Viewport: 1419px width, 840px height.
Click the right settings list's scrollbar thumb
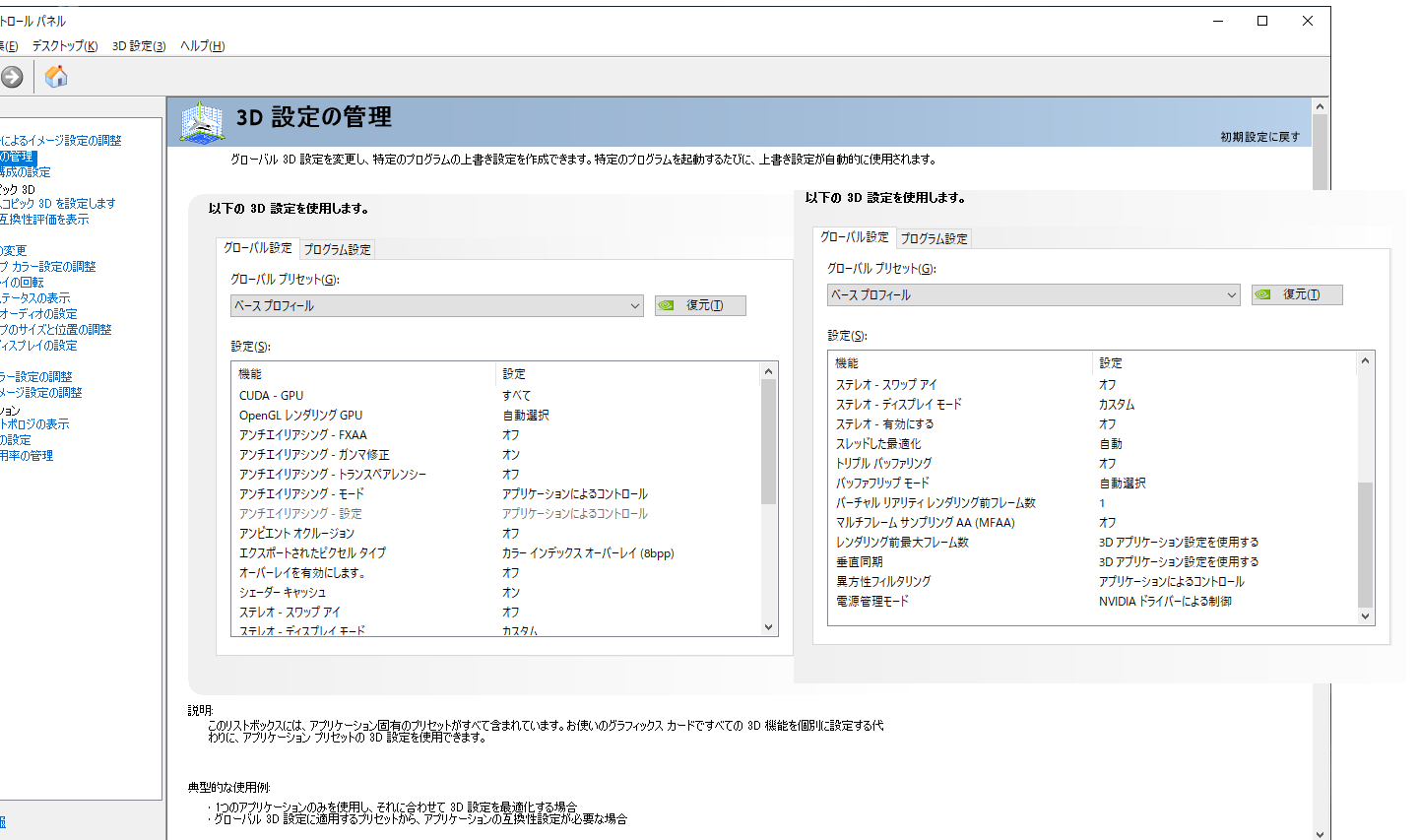click(x=1365, y=545)
